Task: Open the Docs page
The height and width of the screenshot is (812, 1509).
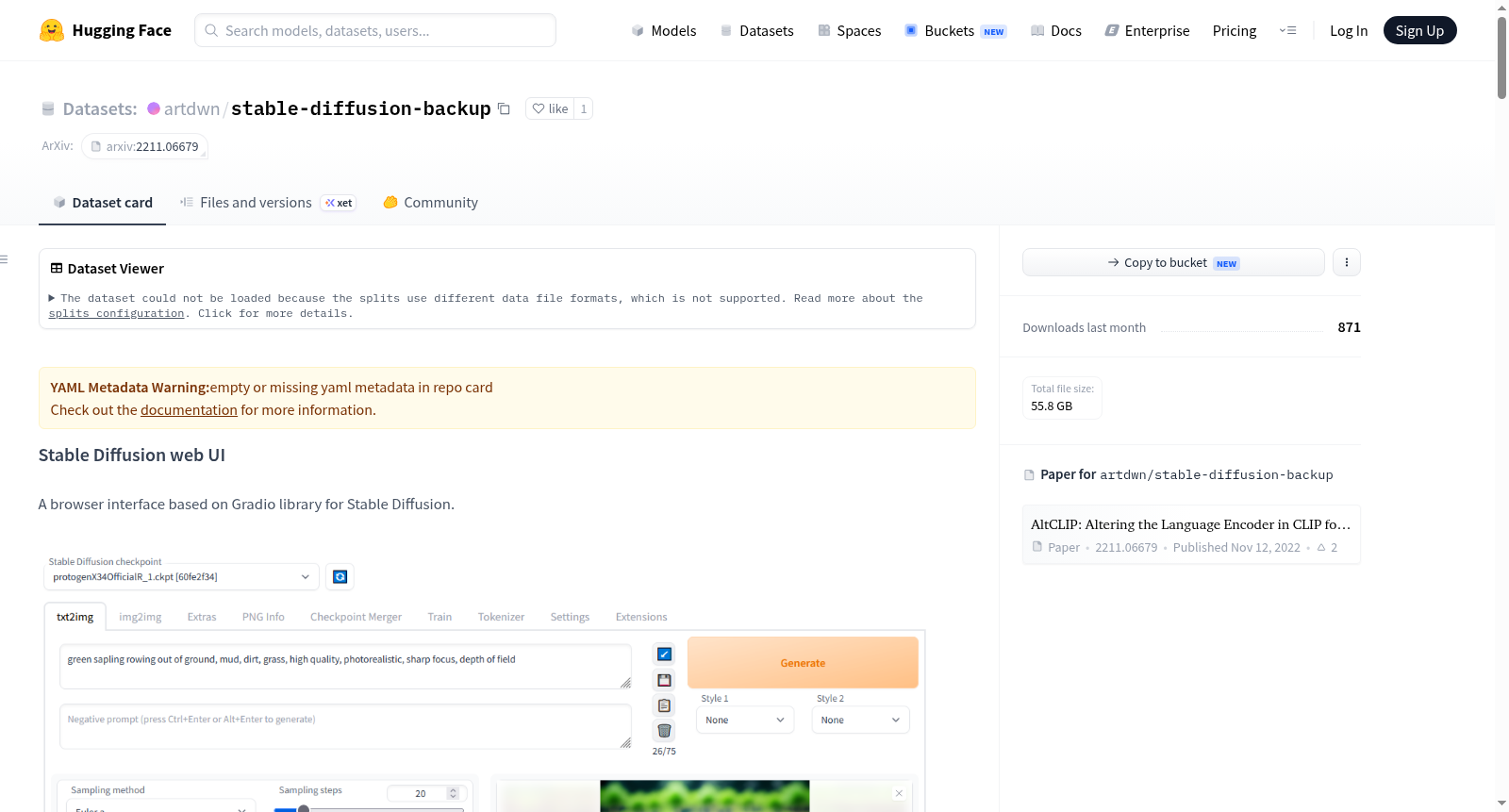Action: (x=1056, y=31)
